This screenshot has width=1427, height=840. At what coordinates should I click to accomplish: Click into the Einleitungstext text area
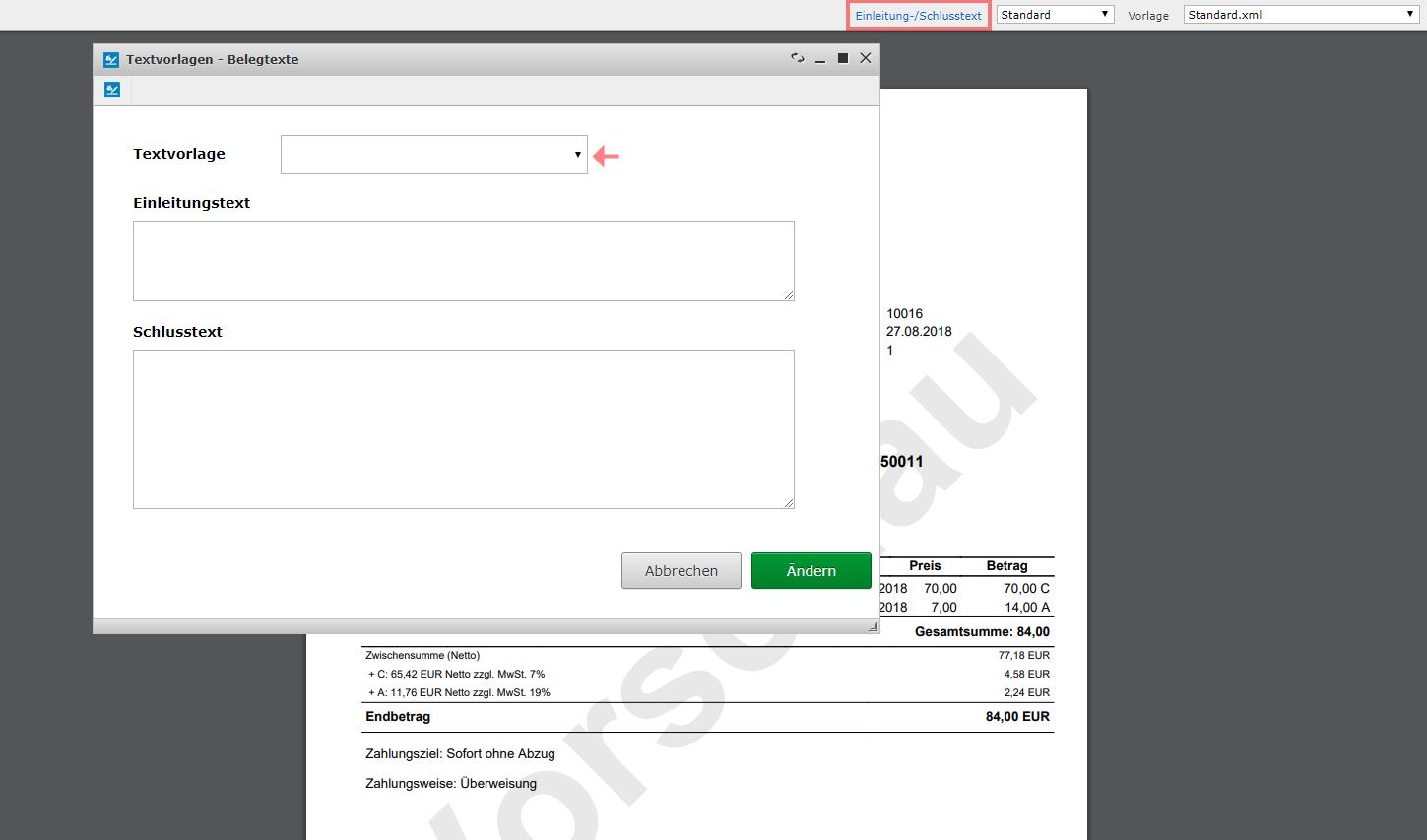click(x=463, y=261)
